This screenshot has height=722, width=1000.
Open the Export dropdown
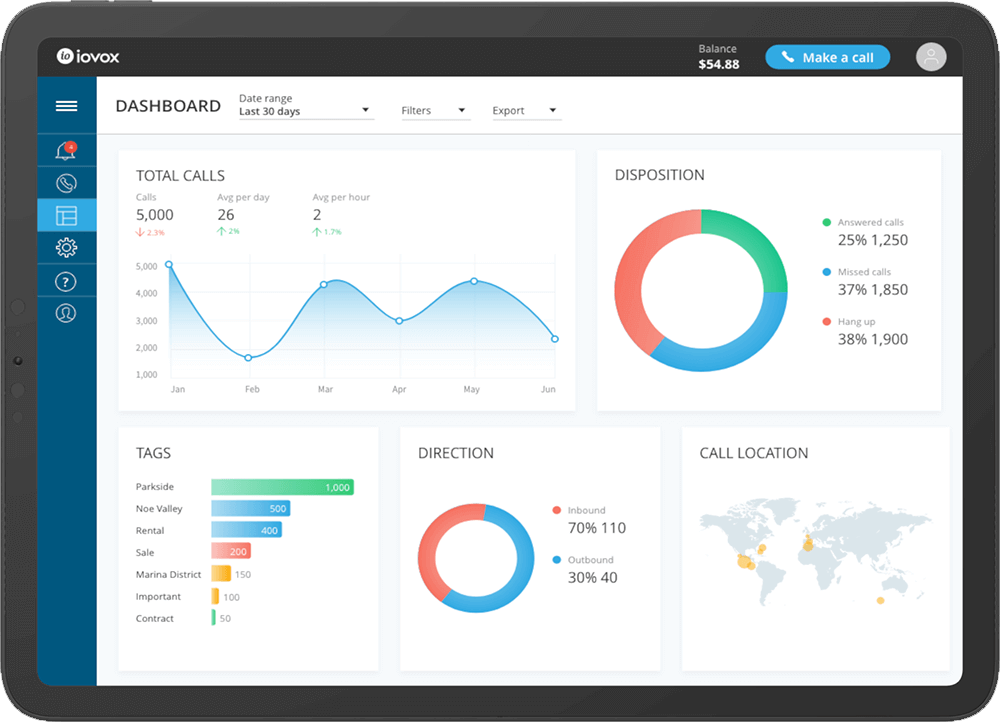coord(525,111)
